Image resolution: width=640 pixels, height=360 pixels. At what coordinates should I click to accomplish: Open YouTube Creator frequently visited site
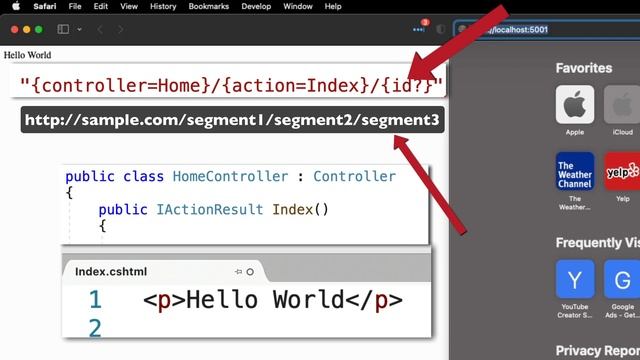575,289
